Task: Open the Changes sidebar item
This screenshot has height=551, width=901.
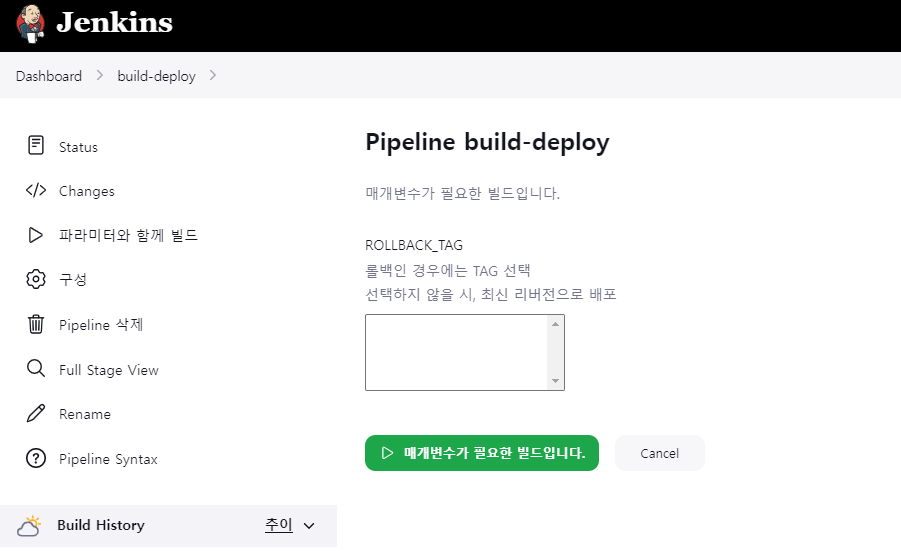Action: tap(87, 191)
